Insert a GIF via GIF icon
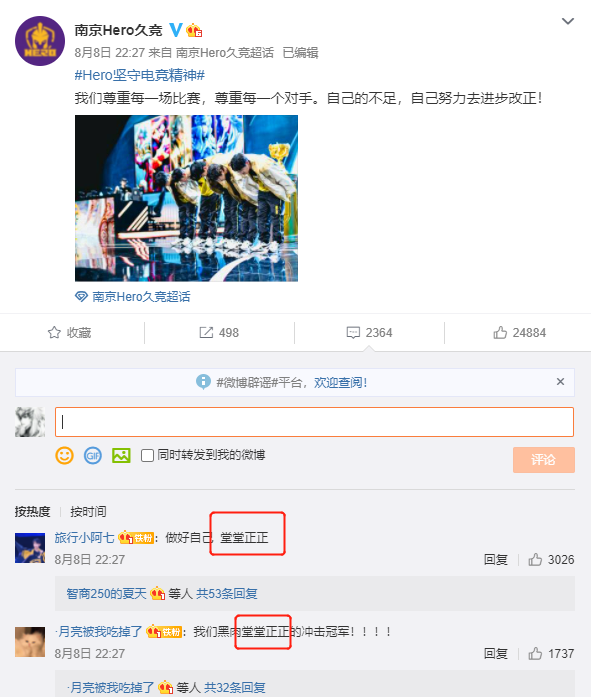This screenshot has height=697, width=591. 93,456
